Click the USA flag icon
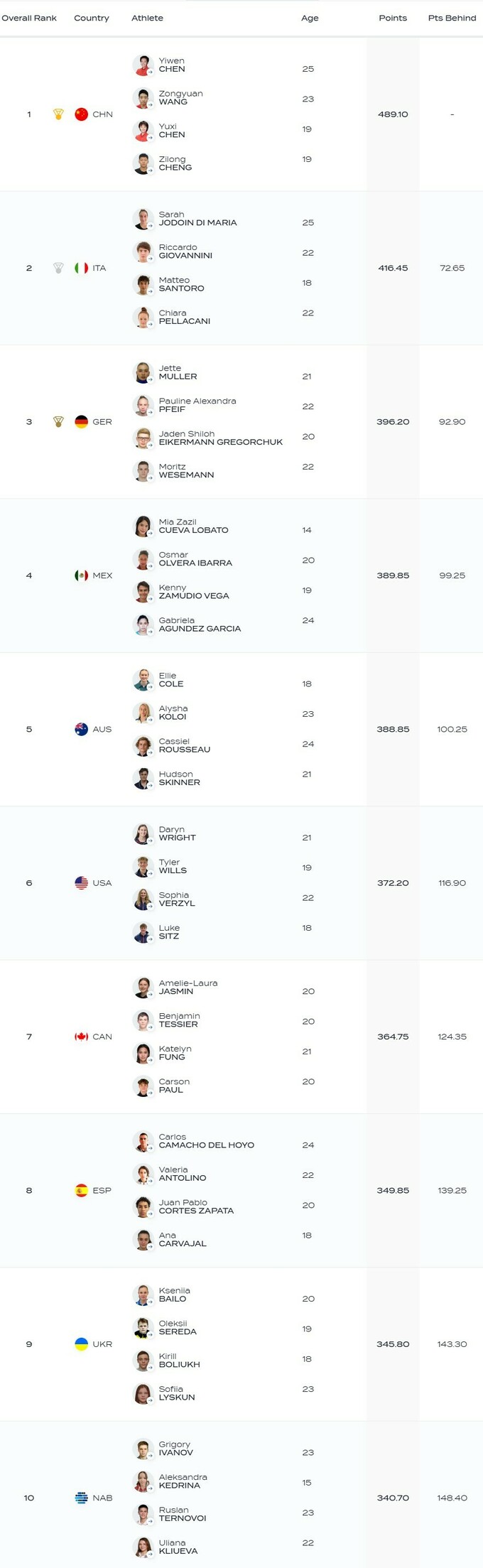This screenshot has height=1568, width=483. (x=82, y=883)
